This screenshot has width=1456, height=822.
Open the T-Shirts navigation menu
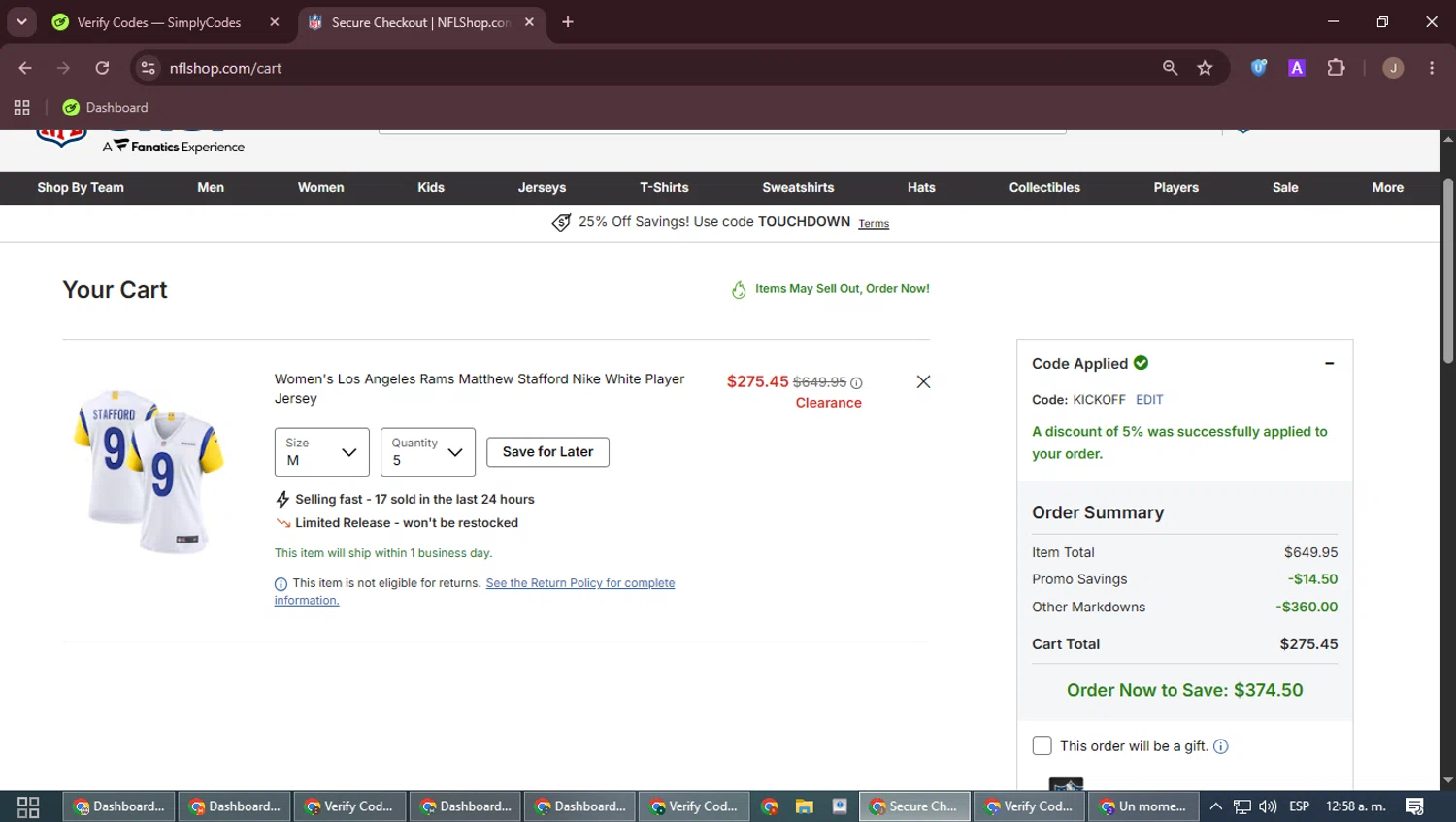664,188
